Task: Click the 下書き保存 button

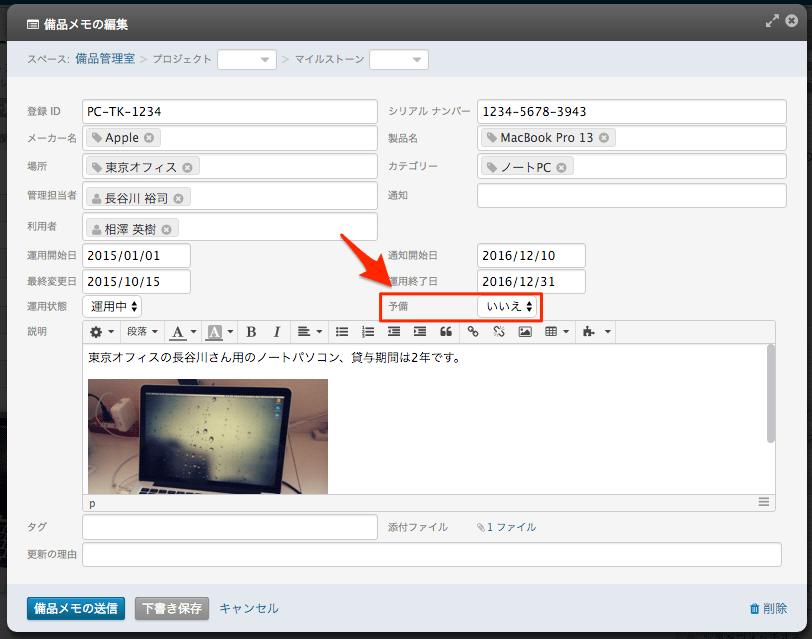Action: [x=172, y=608]
